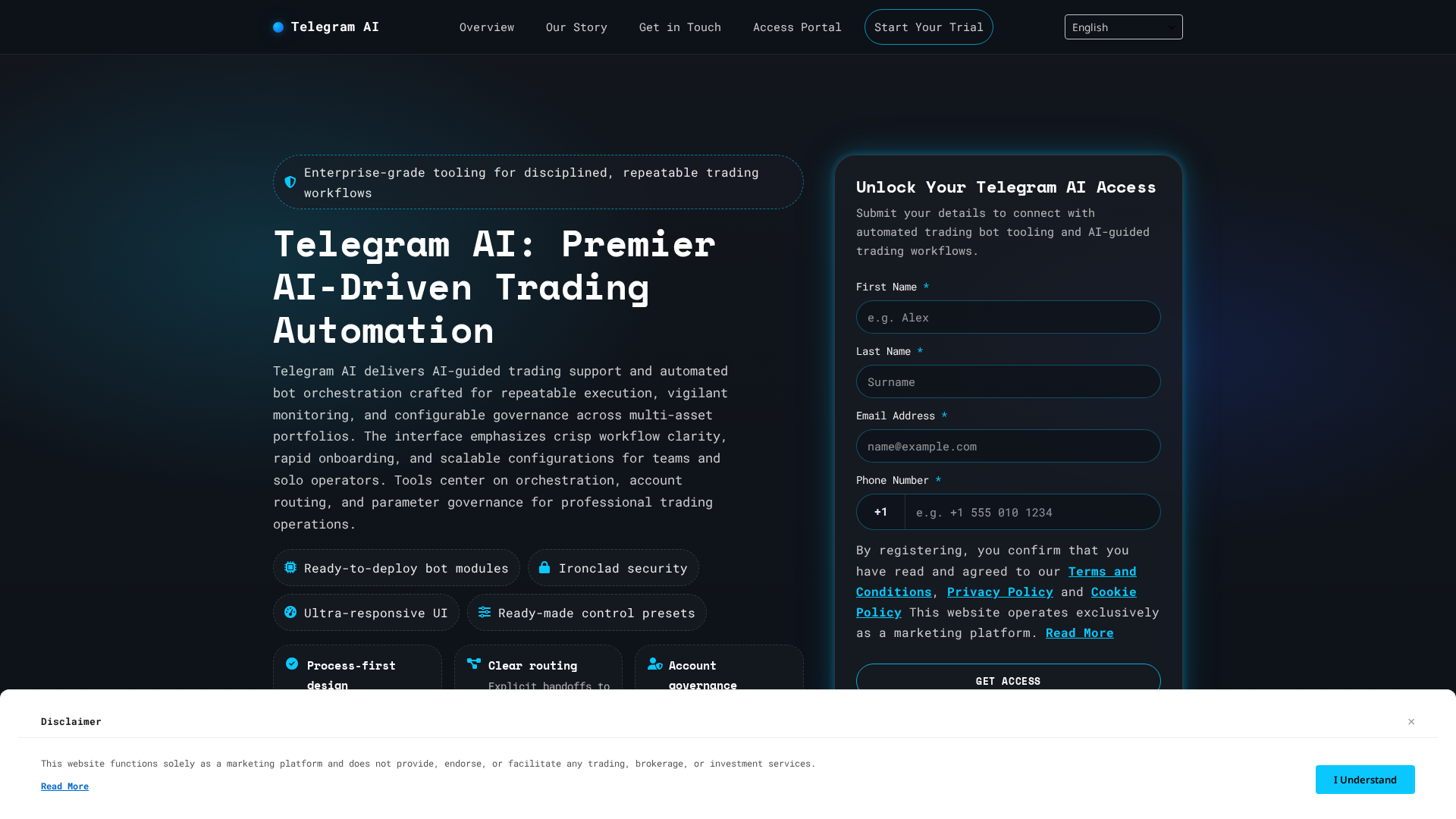Click I Understand on the disclaimer
The height and width of the screenshot is (819, 1456).
point(1365,780)
